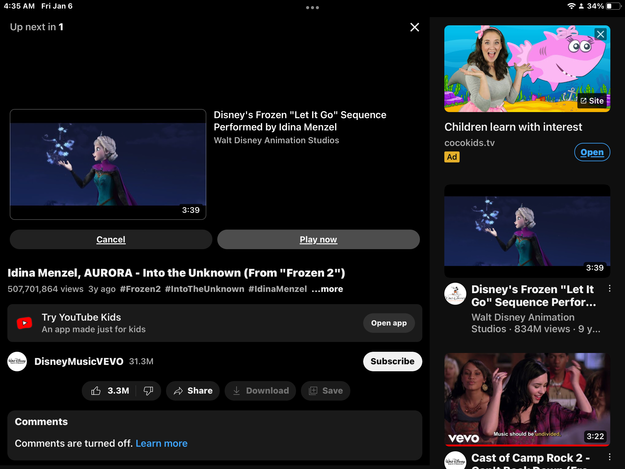
Task: Open sidebar Disney's Frozen Let It Go title
Action: coord(533,296)
